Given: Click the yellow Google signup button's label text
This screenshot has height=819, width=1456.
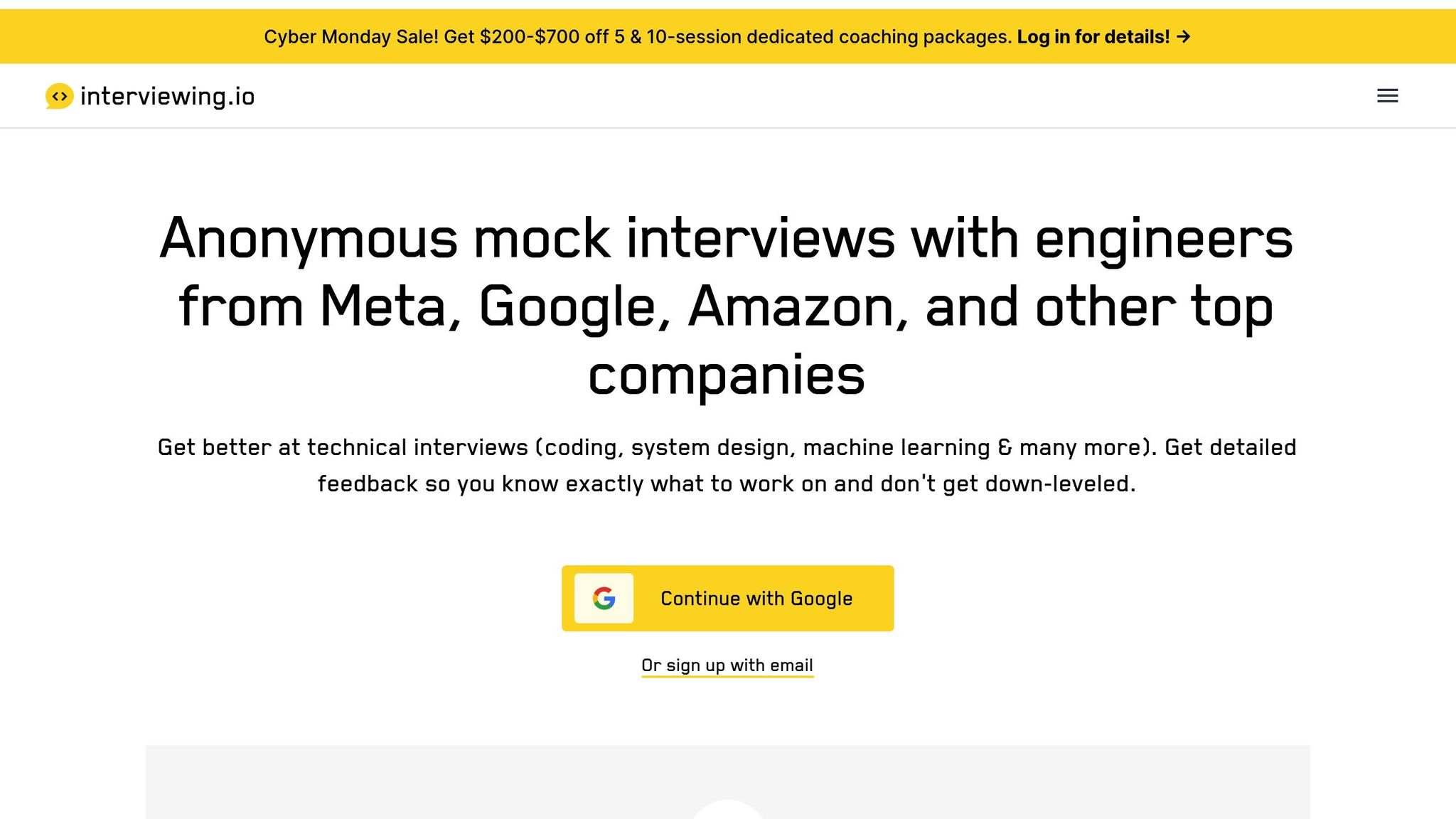Looking at the screenshot, I should coord(756,598).
